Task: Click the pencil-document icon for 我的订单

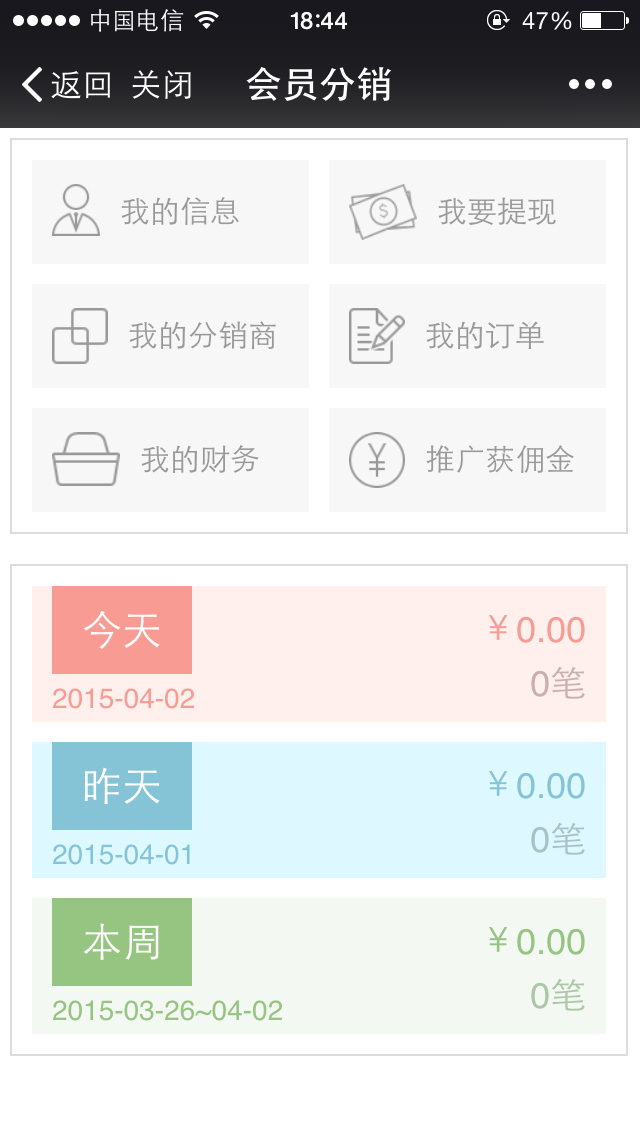Action: pos(377,335)
